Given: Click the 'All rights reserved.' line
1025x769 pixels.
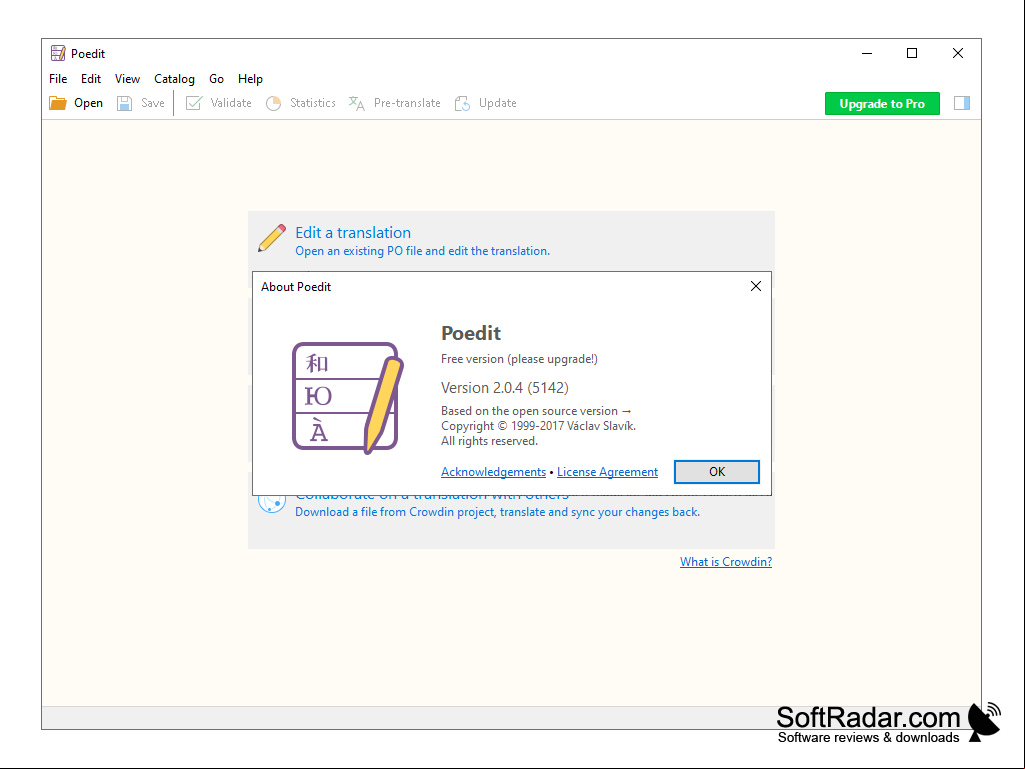Looking at the screenshot, I should coord(490,441).
